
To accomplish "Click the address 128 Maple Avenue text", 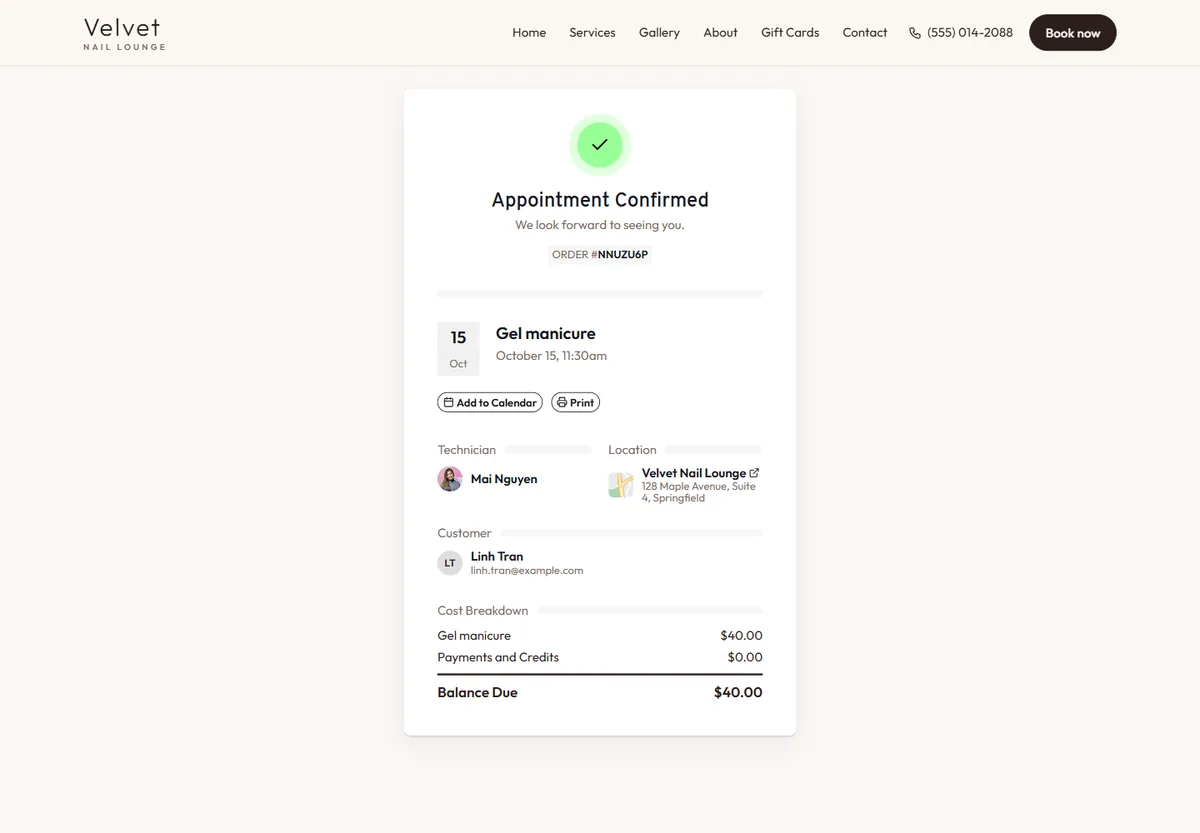I will click(x=699, y=492).
